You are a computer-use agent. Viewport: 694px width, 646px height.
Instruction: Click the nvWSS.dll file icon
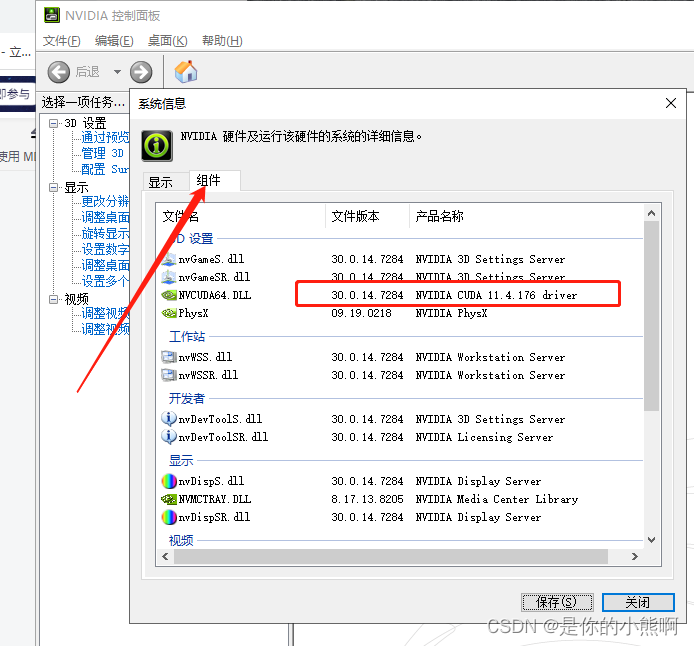[169, 357]
